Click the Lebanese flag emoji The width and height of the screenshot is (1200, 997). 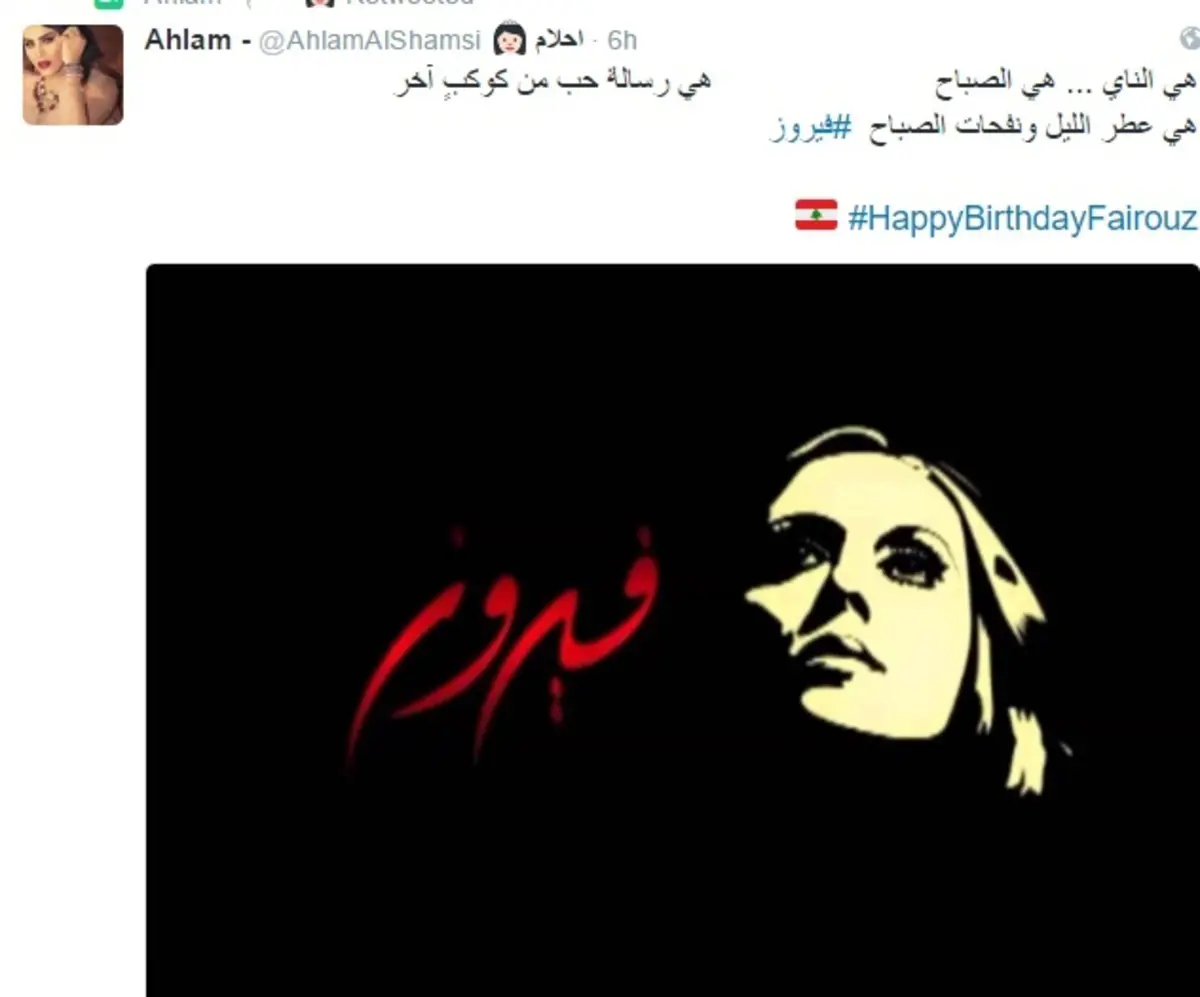coord(816,215)
